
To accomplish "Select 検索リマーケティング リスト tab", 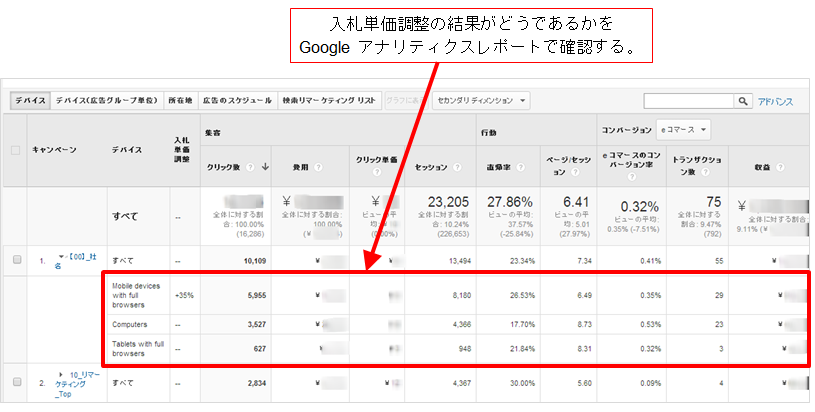I will coord(329,101).
